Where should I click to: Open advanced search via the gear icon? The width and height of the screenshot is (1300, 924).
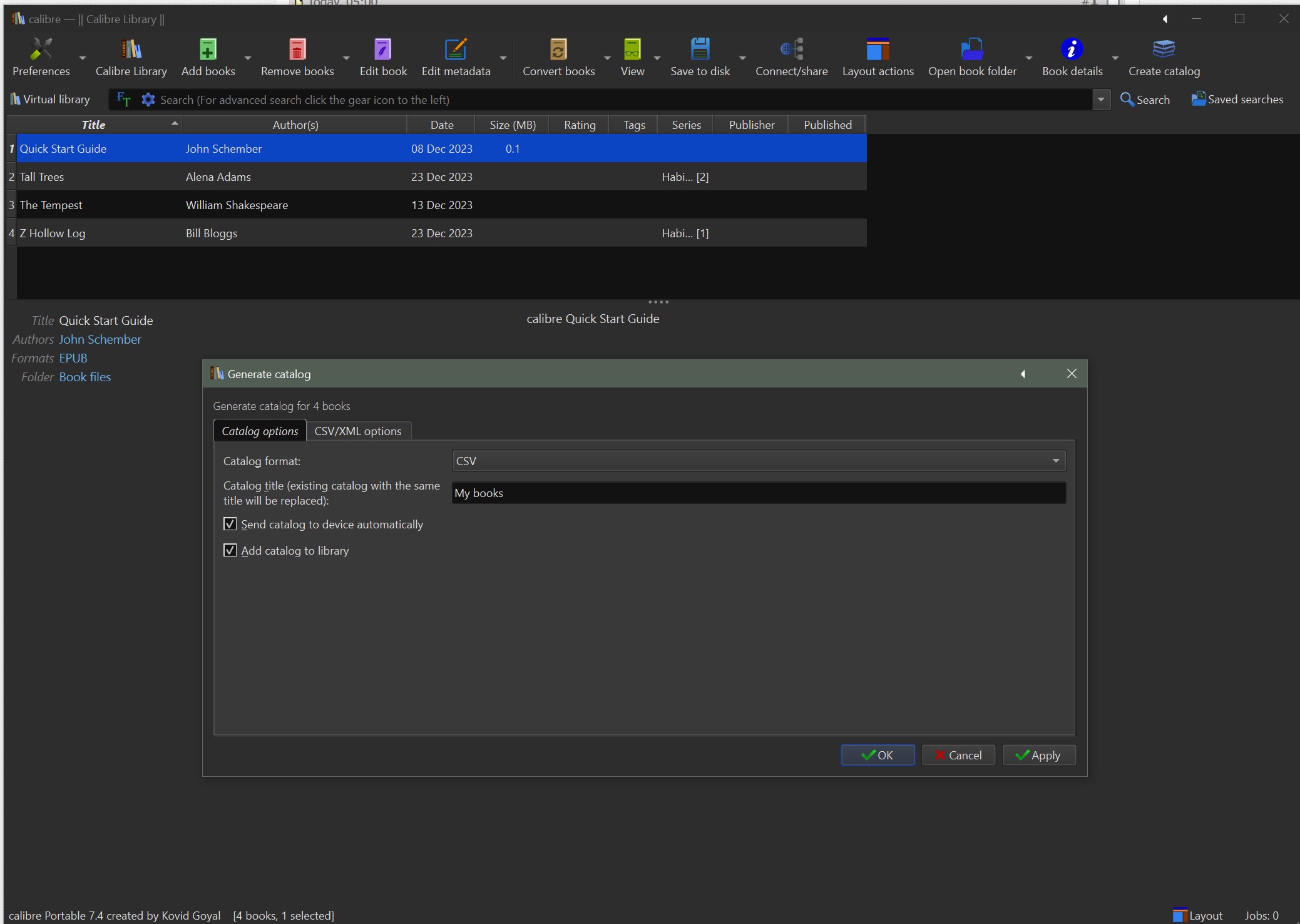point(148,100)
